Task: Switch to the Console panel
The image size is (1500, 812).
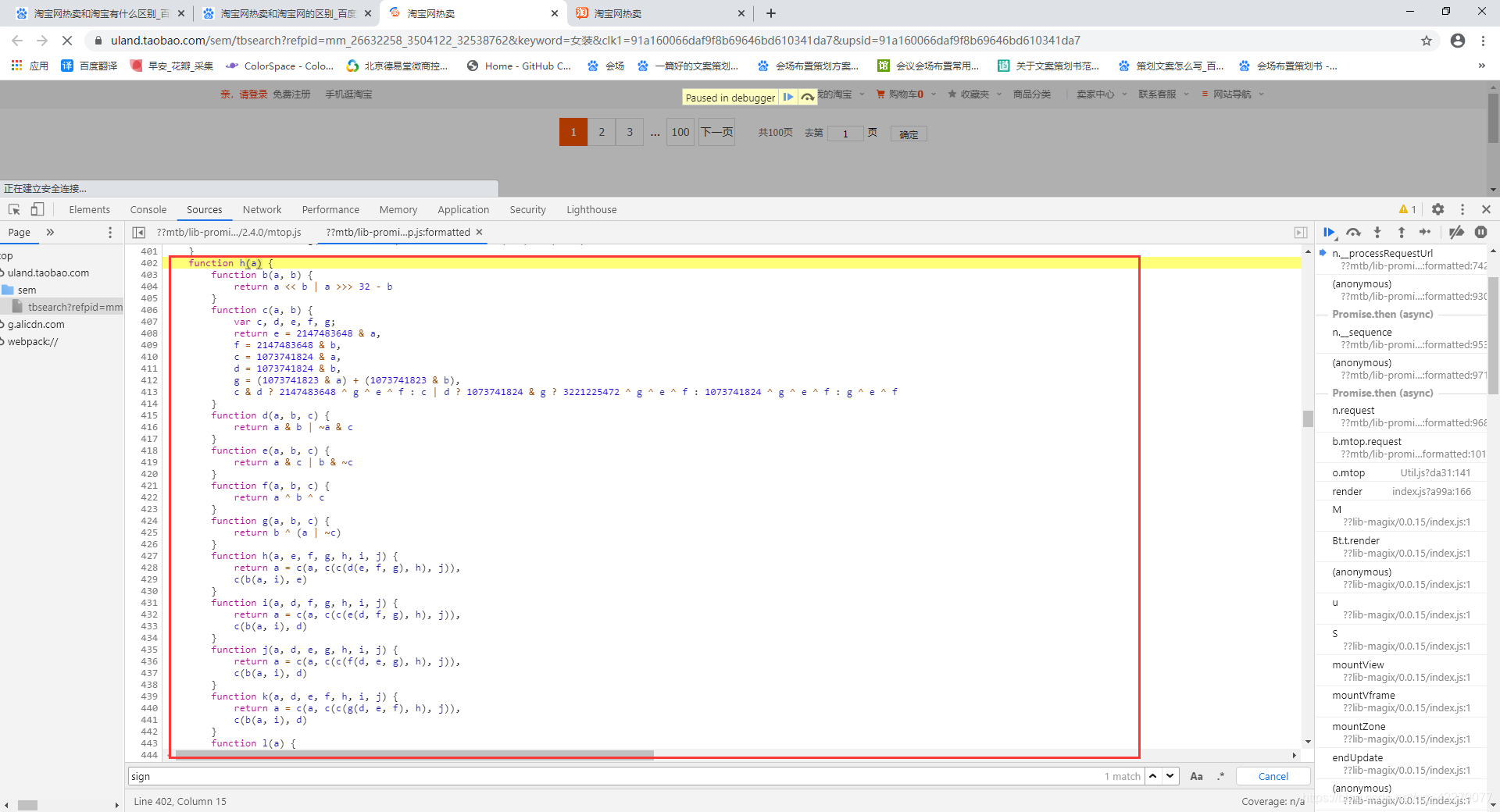Action: coord(148,209)
